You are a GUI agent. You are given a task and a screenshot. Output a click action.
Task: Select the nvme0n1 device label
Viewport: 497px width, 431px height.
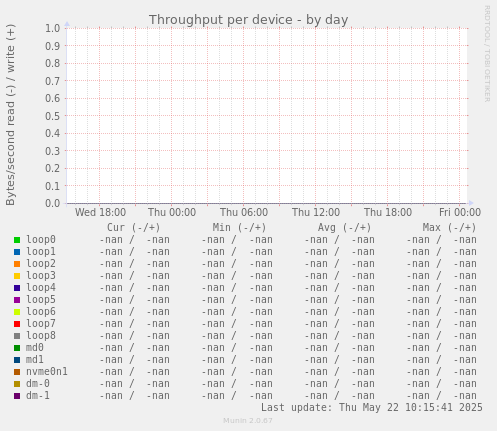[x=47, y=372]
